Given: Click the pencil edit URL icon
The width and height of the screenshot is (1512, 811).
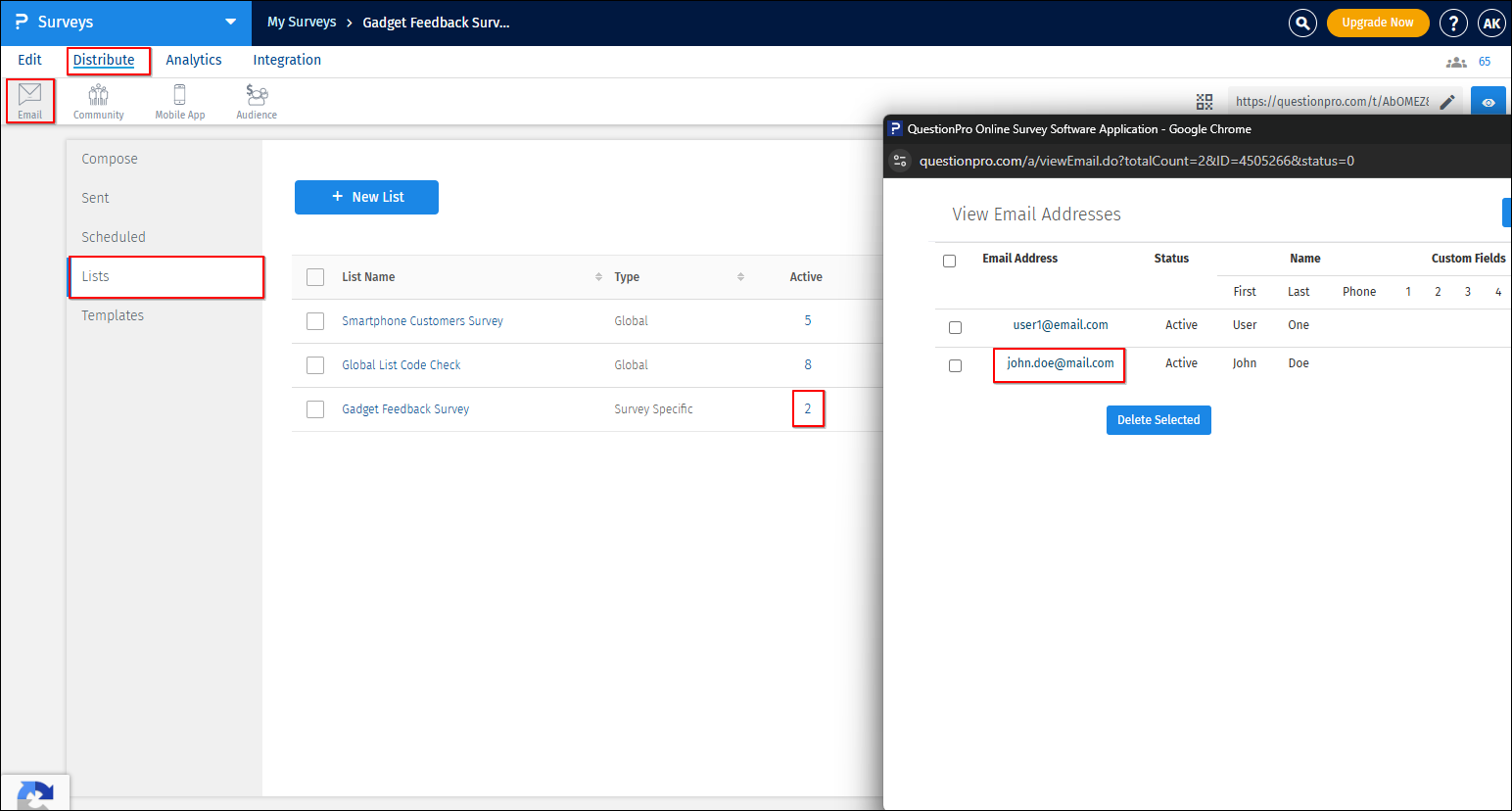Looking at the screenshot, I should coord(1447,102).
